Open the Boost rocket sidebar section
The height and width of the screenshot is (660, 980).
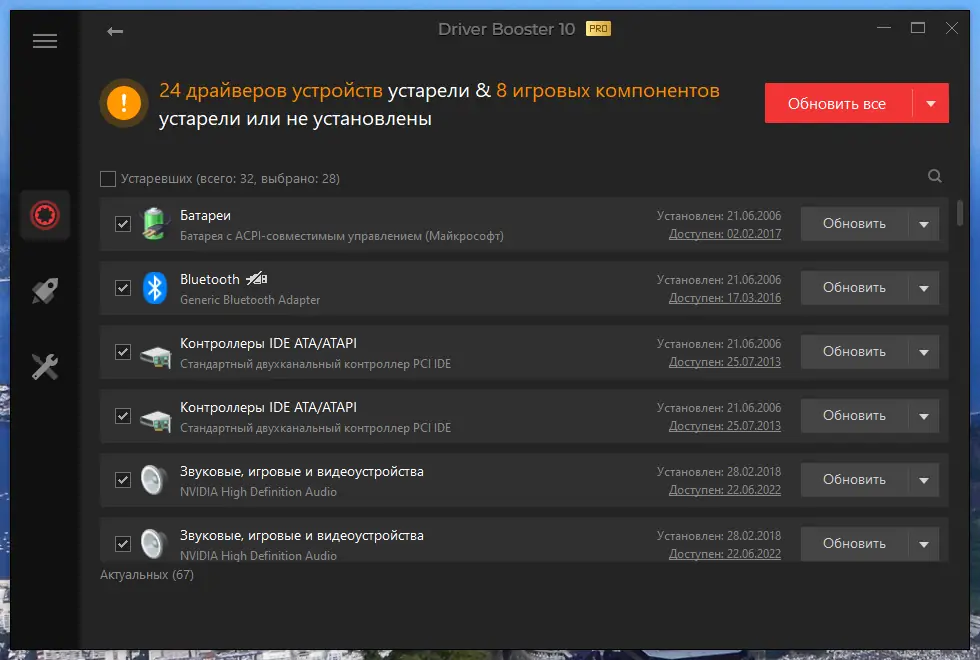pos(45,291)
